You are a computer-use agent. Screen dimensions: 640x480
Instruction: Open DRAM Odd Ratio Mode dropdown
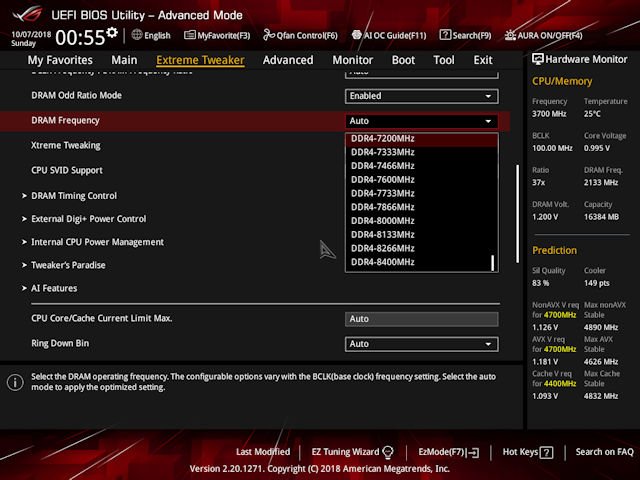pos(421,96)
